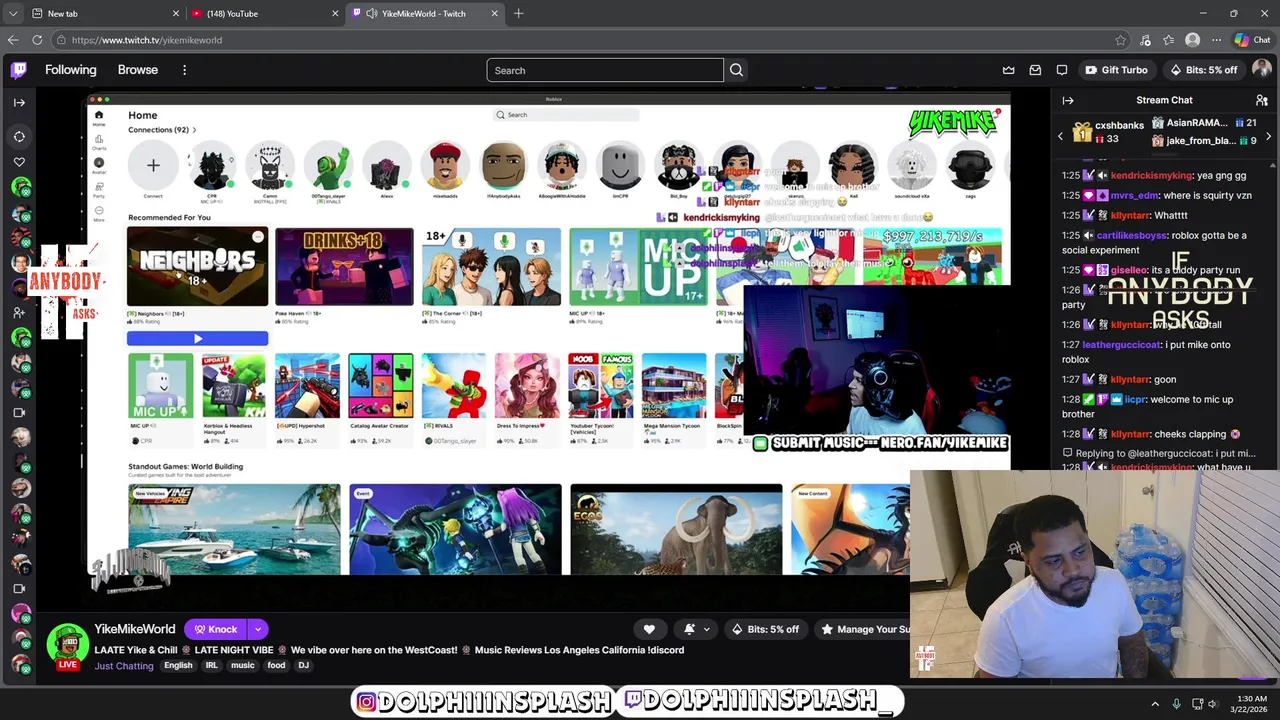The width and height of the screenshot is (1280, 720).
Task: Select the YikeMikeWorld - Twitch tab
Action: (425, 13)
